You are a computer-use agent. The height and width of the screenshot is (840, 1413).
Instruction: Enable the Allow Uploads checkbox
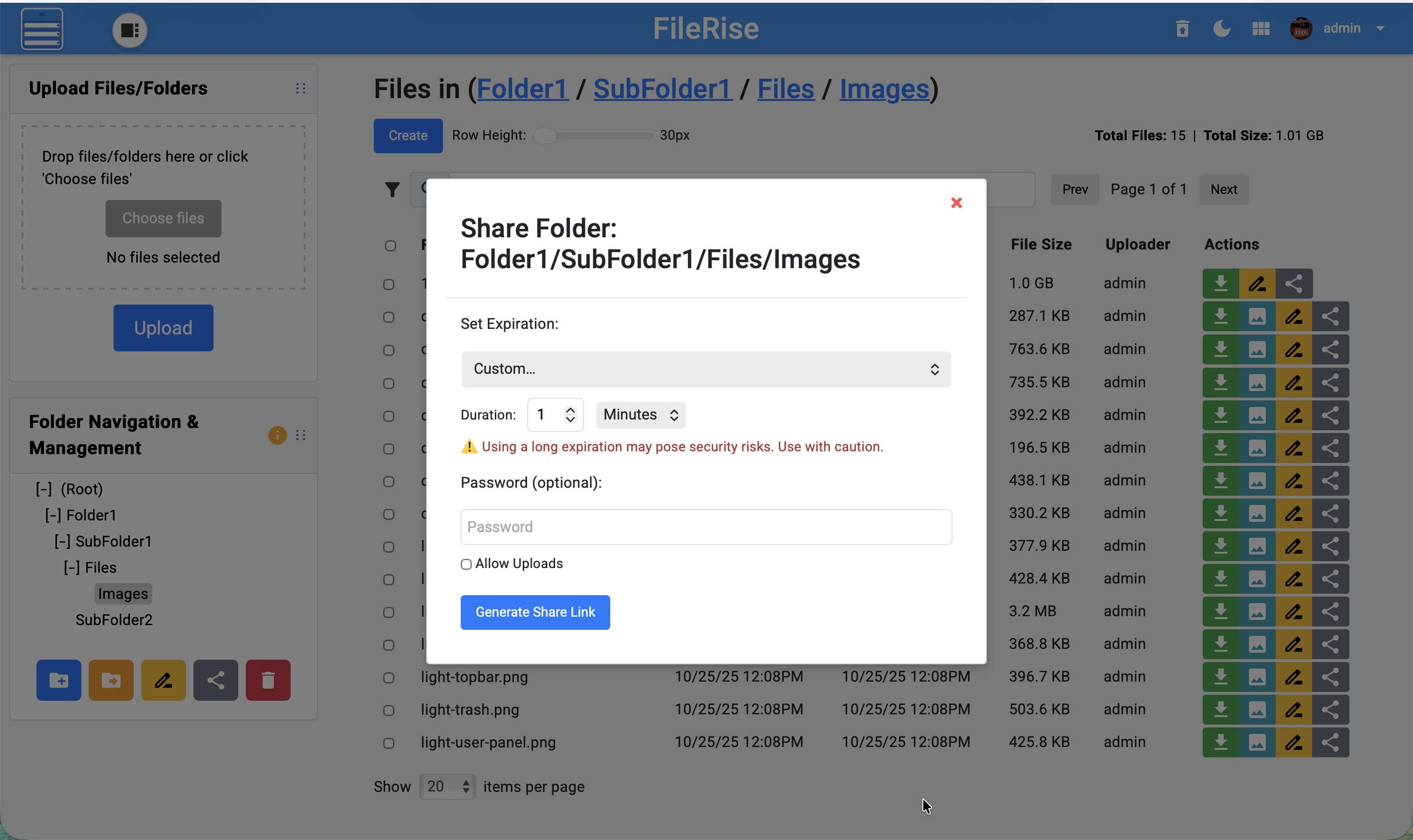(x=466, y=564)
